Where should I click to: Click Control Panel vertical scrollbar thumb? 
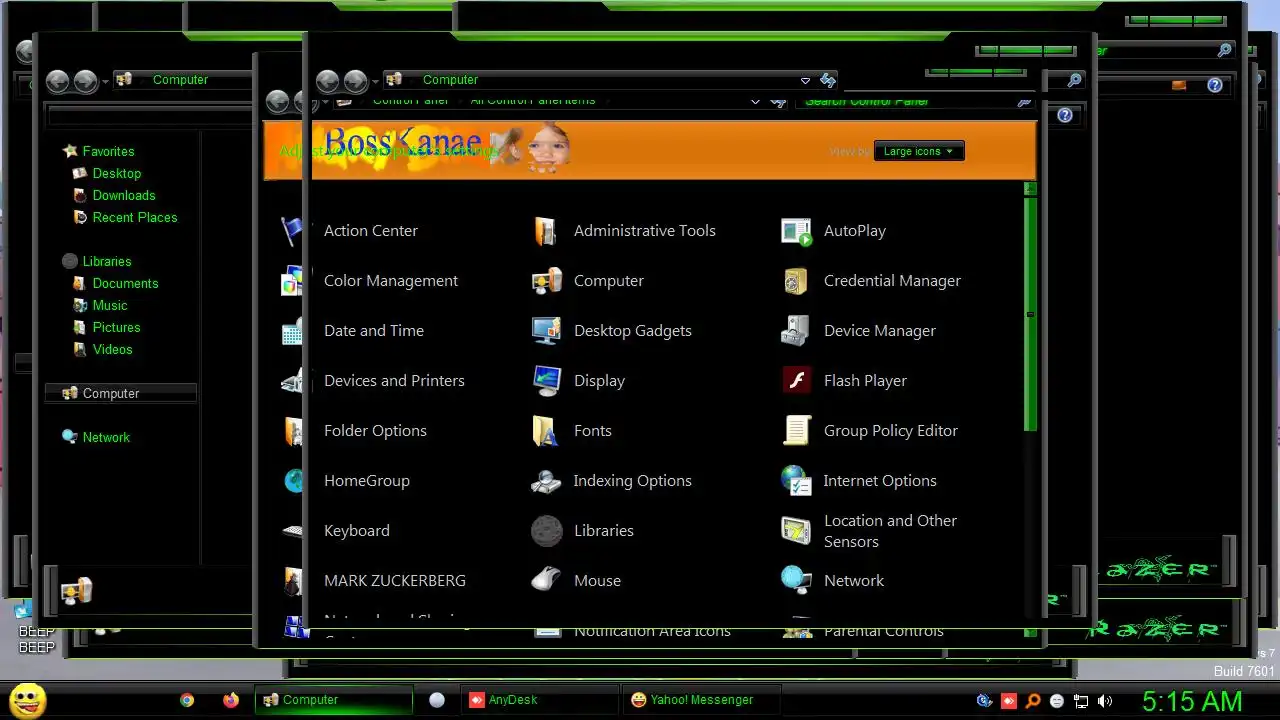[1030, 314]
